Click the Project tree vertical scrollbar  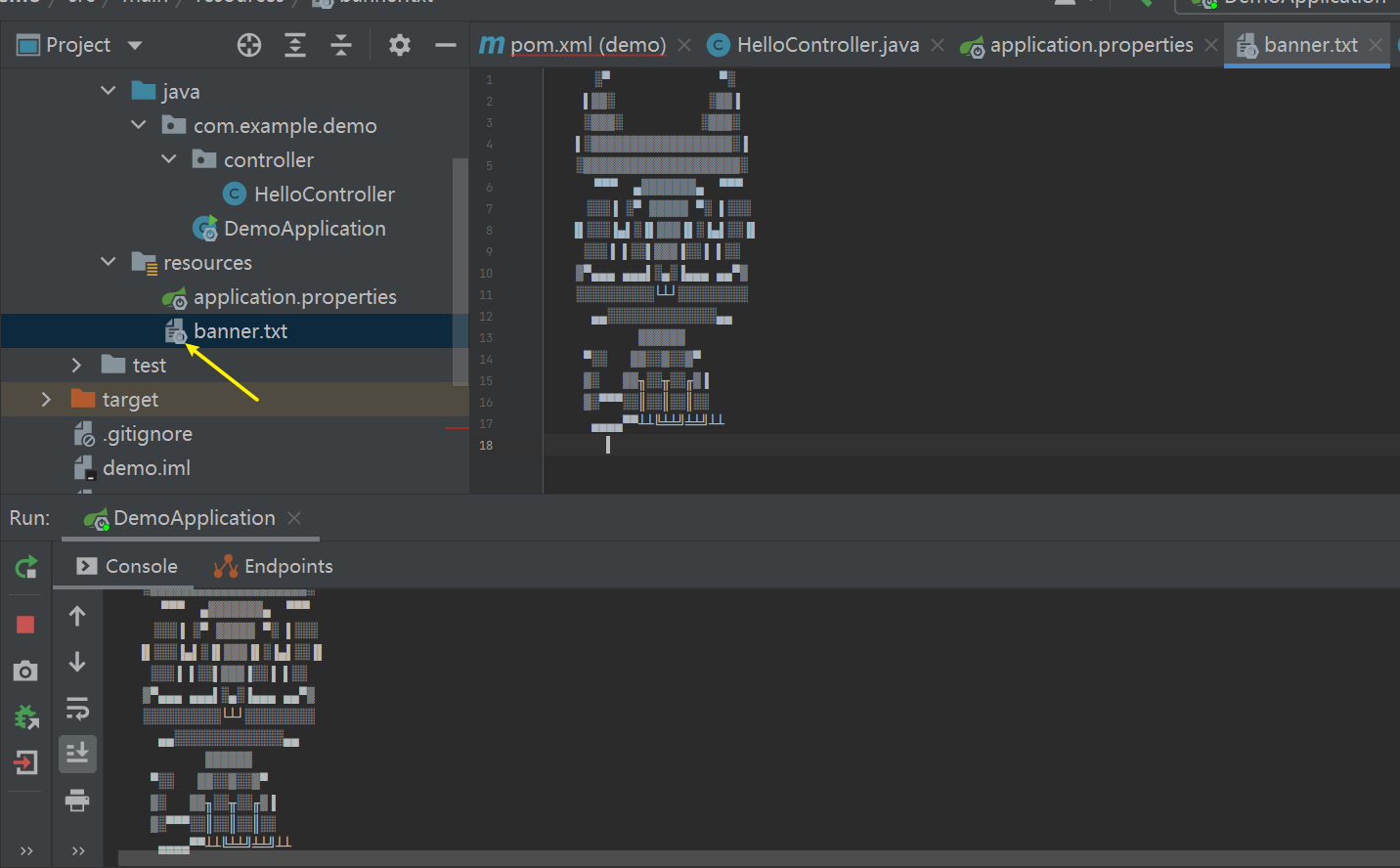tap(460, 270)
